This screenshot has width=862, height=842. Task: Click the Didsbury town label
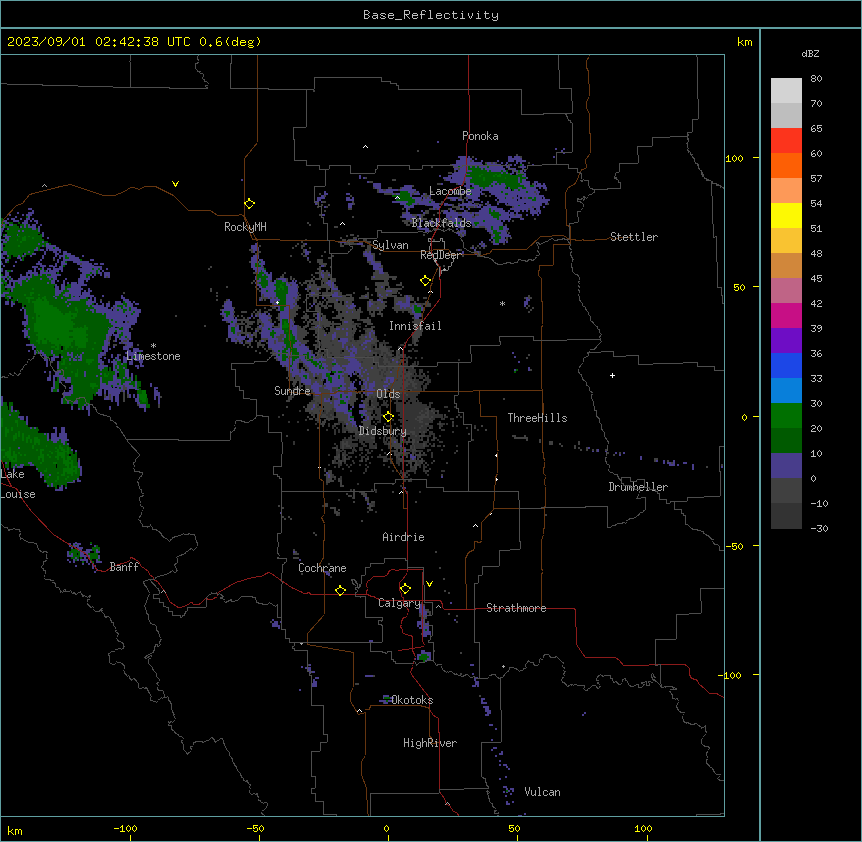(x=383, y=431)
